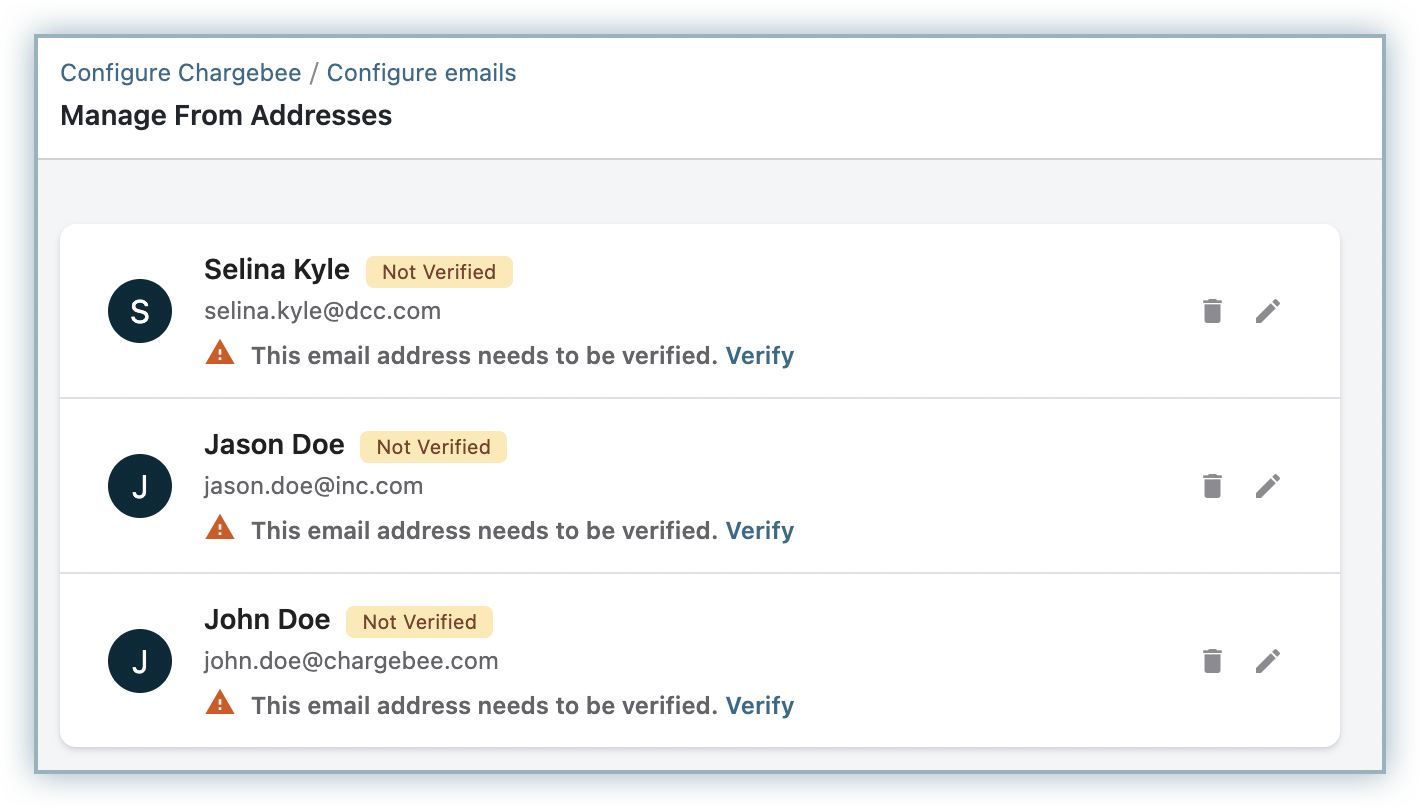
Task: Go to Configure Chargebee breadcrumb
Action: (x=180, y=73)
